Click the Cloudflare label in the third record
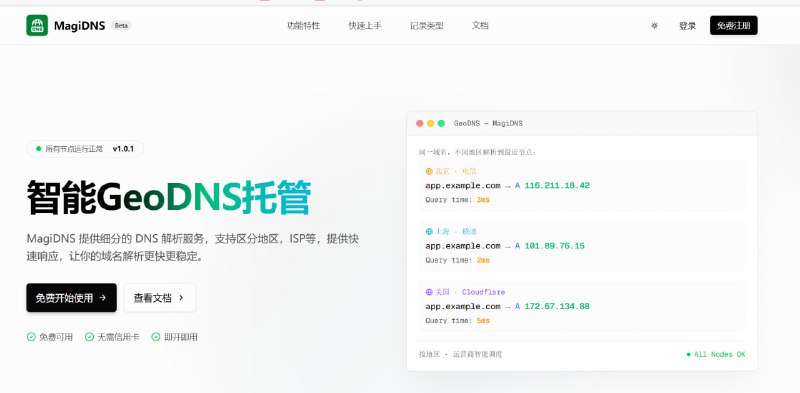 click(x=483, y=292)
